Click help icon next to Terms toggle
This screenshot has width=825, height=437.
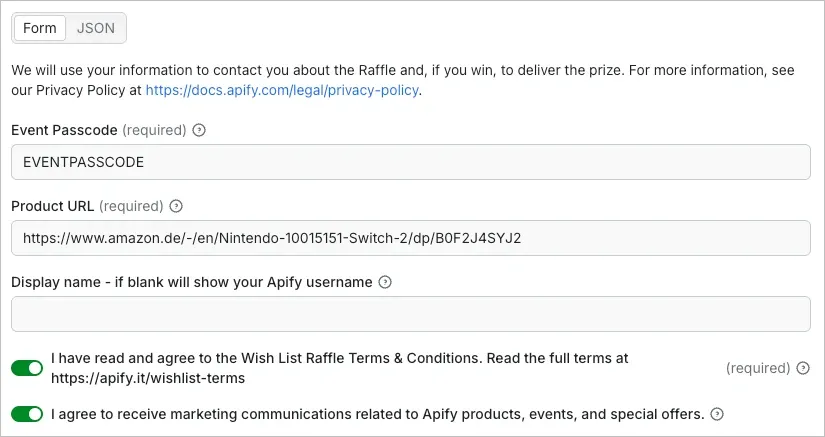pos(803,368)
